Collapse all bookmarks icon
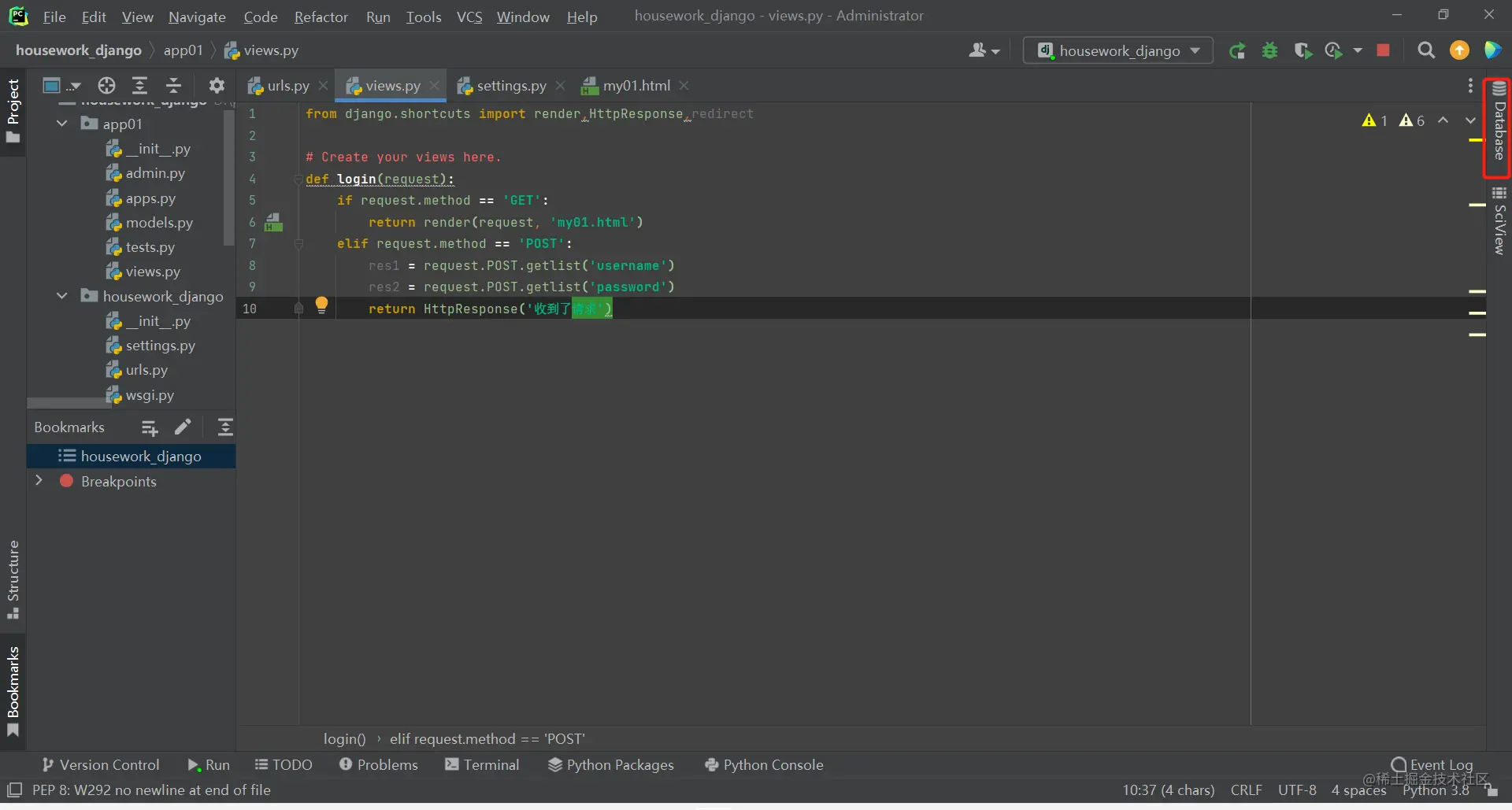The image size is (1512, 810). click(225, 427)
